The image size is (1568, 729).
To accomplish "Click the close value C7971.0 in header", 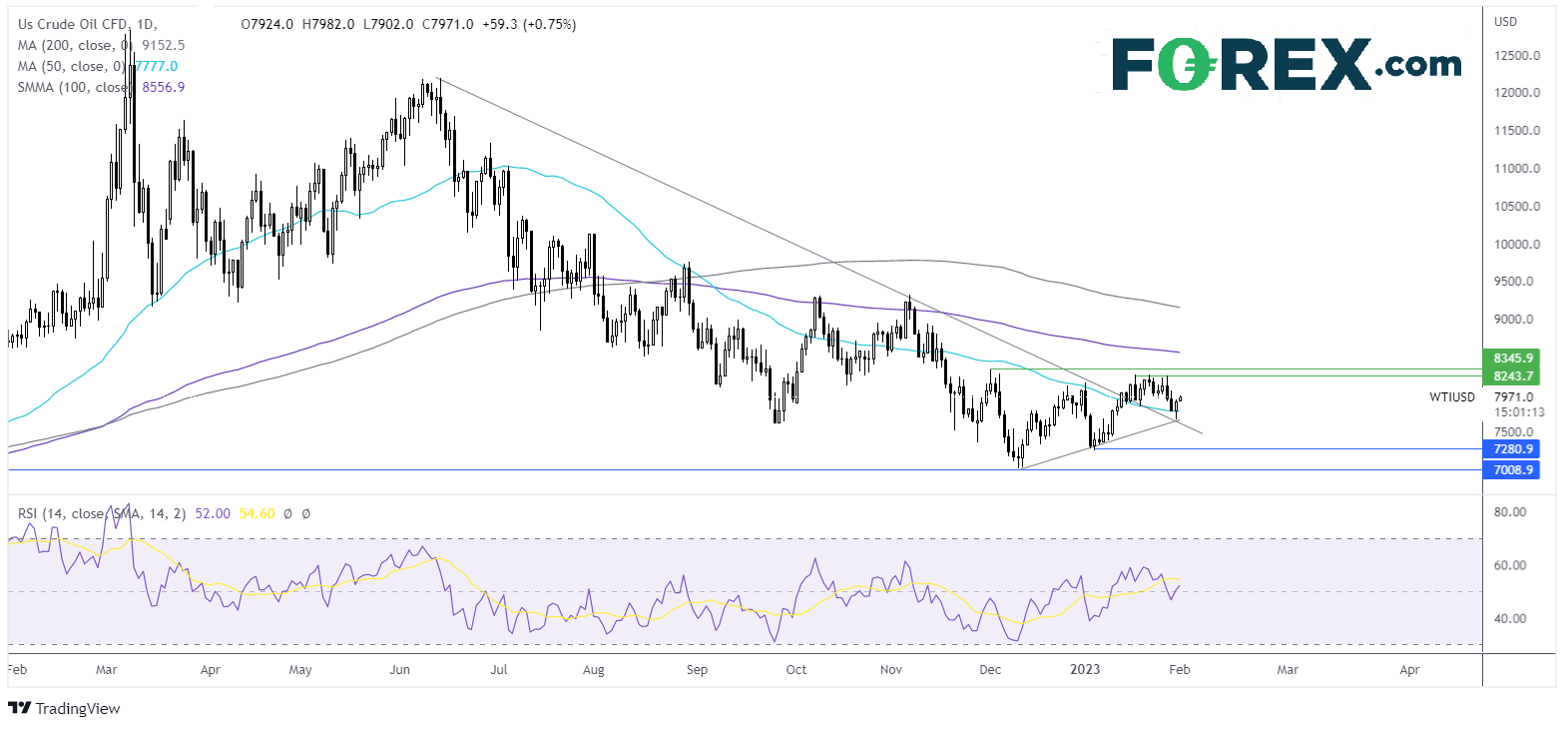I will pos(448,24).
